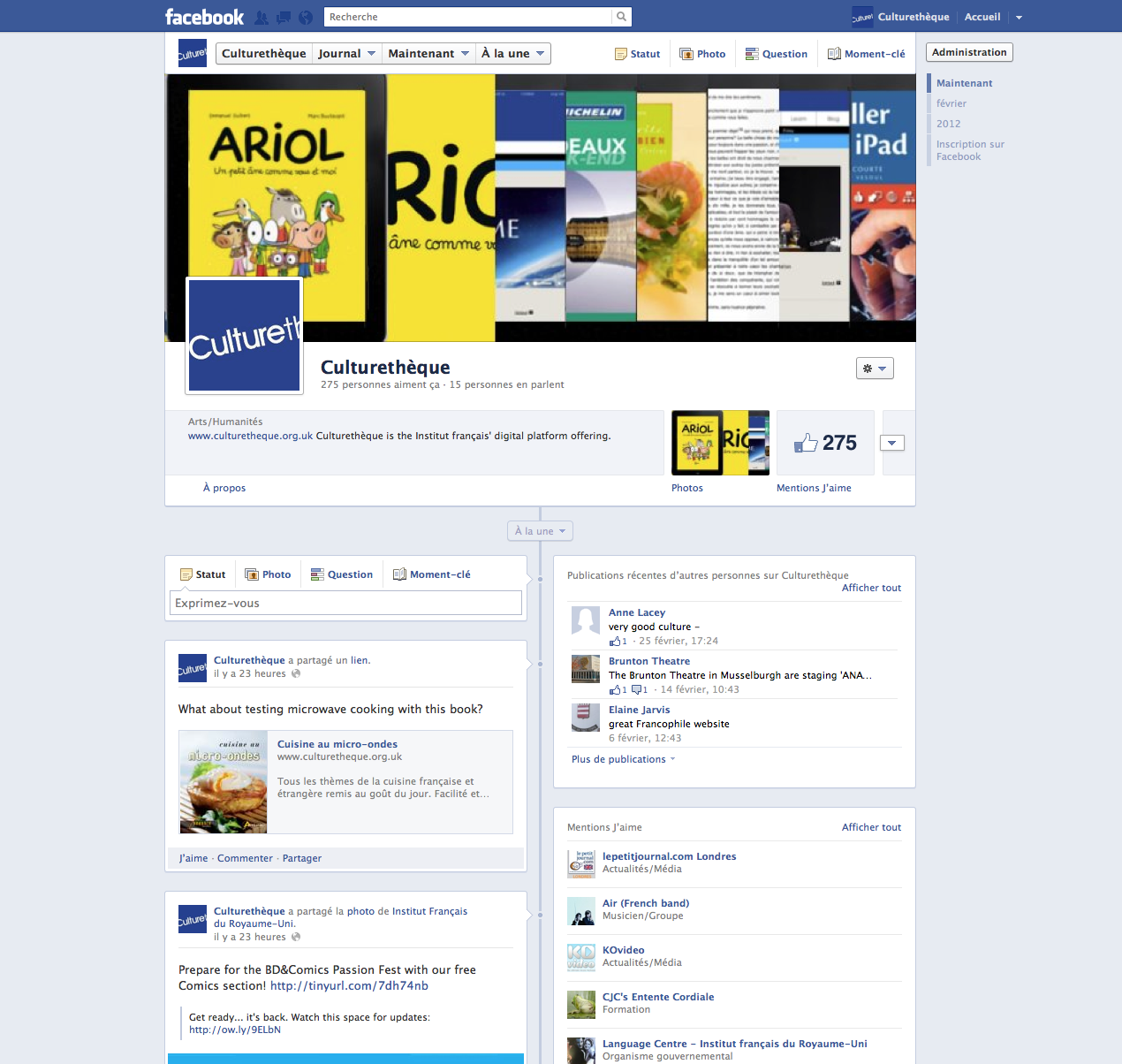This screenshot has height=1064, width=1122.
Task: Click the like icon on Anne Lacey's post
Action: (615, 642)
